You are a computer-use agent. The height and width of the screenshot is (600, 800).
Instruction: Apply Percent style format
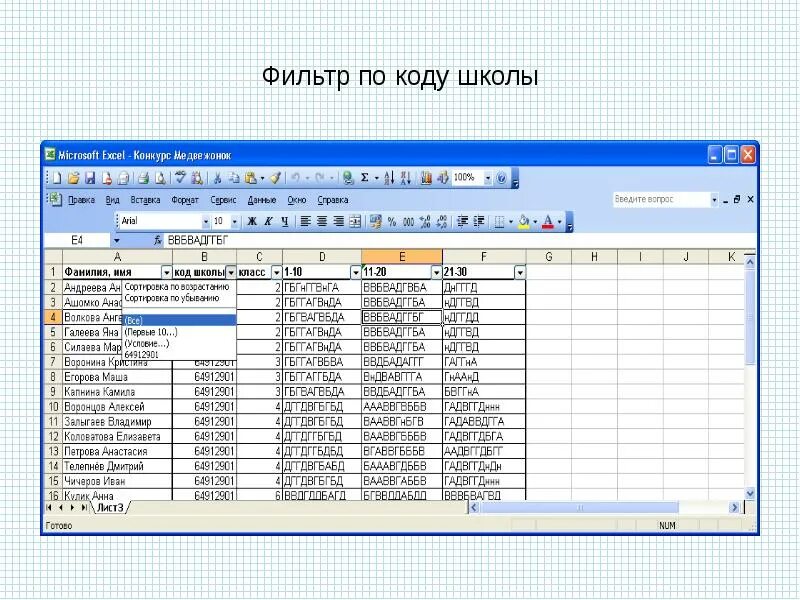tap(392, 221)
